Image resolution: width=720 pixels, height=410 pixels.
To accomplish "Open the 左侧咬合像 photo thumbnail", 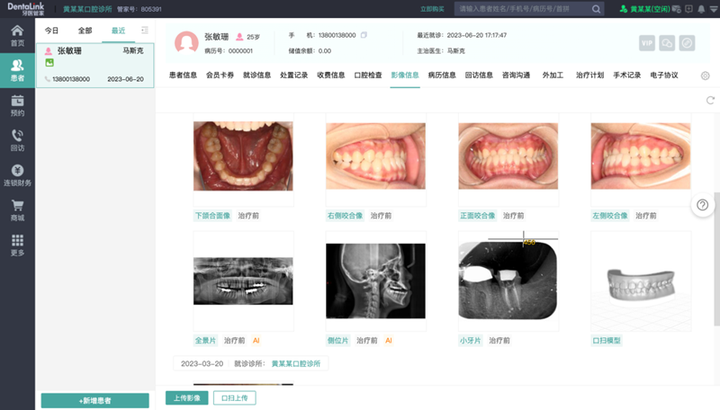I will tap(641, 156).
